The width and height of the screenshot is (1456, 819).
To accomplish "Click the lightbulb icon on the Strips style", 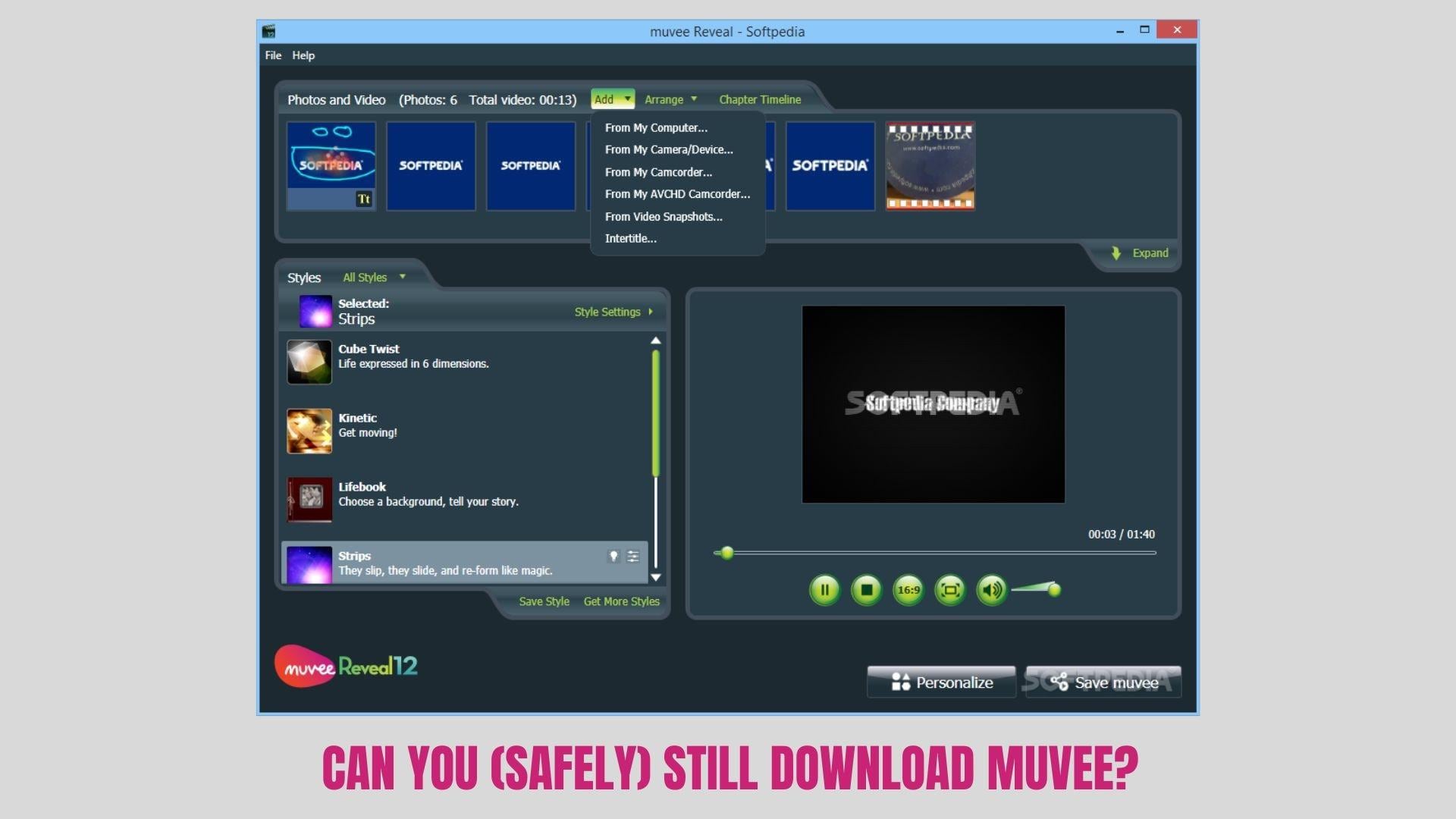I will tap(613, 556).
